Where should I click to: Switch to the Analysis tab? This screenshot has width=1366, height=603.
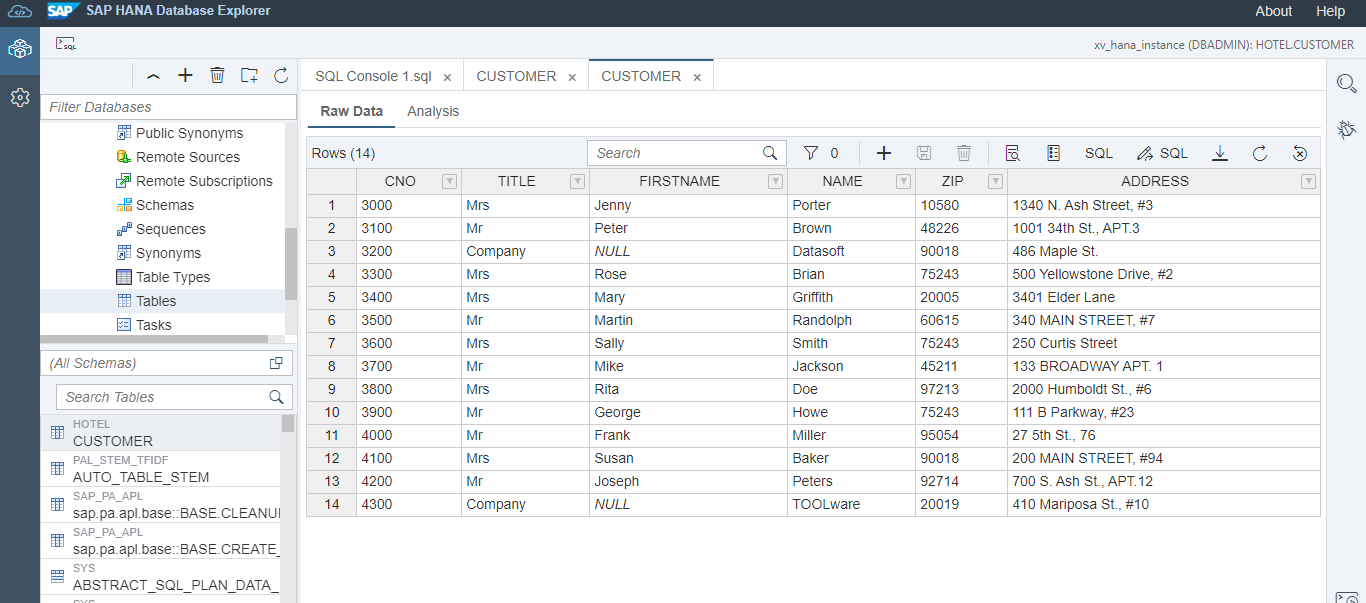(433, 111)
